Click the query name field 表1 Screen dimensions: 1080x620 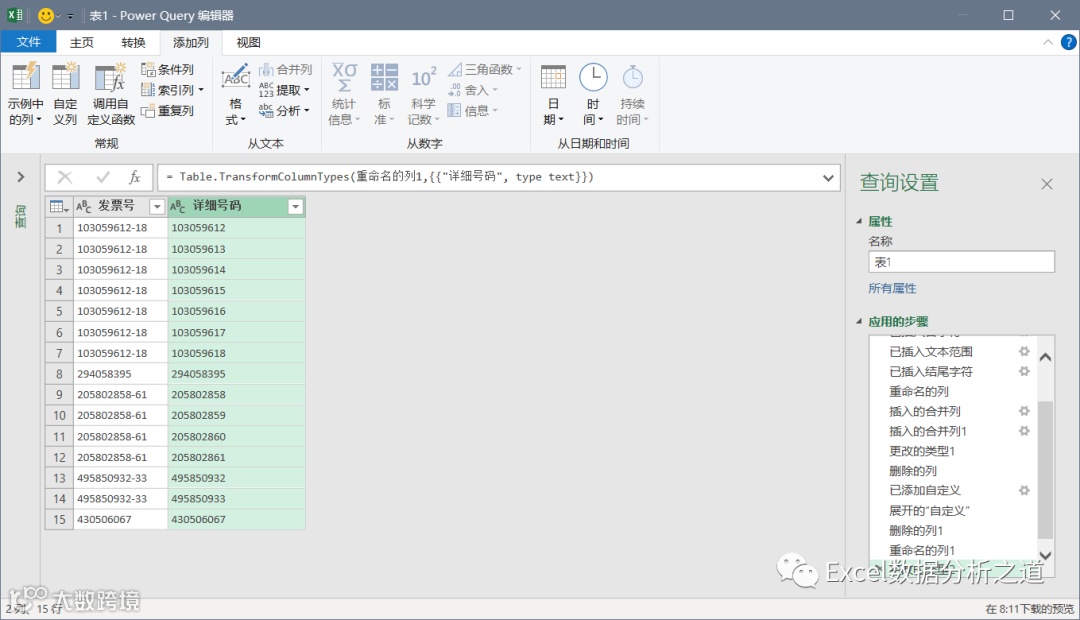961,262
